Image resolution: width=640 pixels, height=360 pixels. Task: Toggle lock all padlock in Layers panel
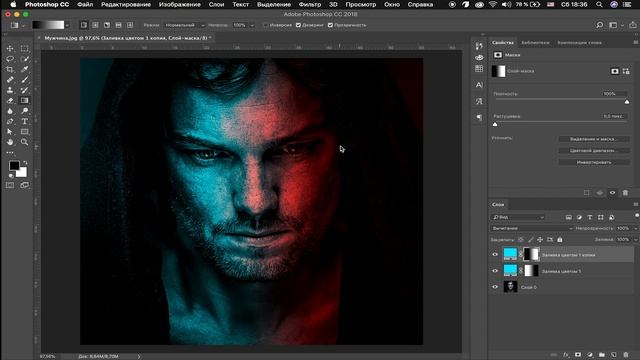[560, 240]
